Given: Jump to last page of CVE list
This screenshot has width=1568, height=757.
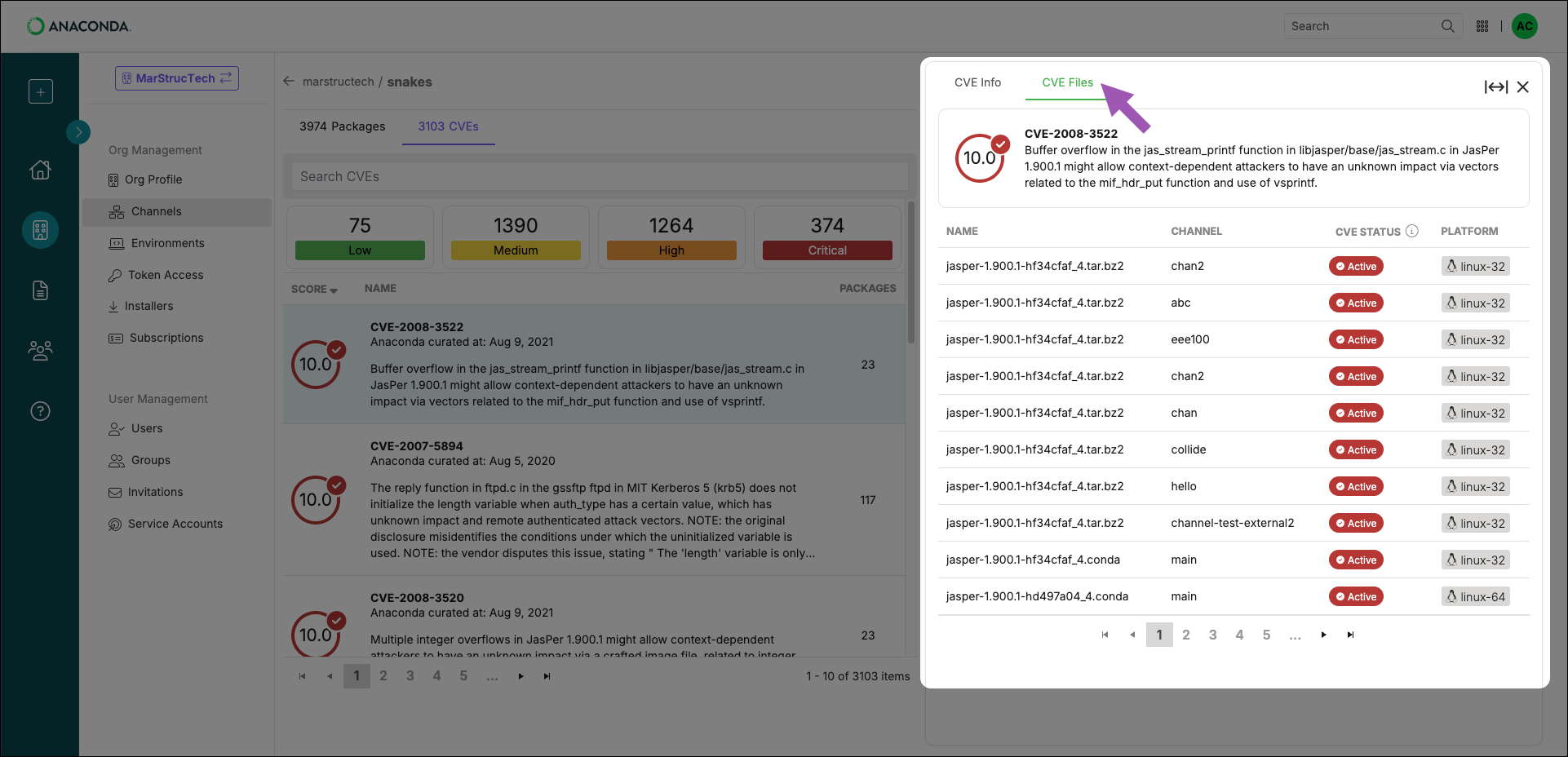Looking at the screenshot, I should tap(547, 676).
